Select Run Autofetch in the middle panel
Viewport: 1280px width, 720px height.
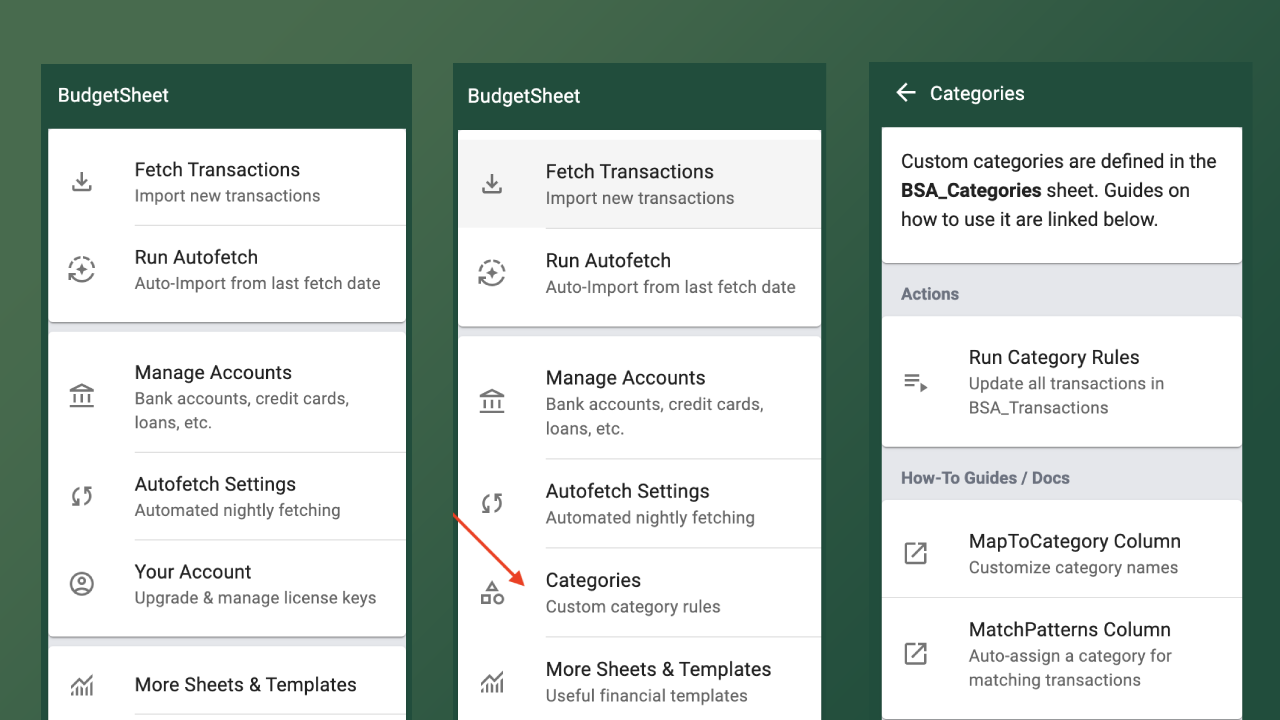(639, 273)
